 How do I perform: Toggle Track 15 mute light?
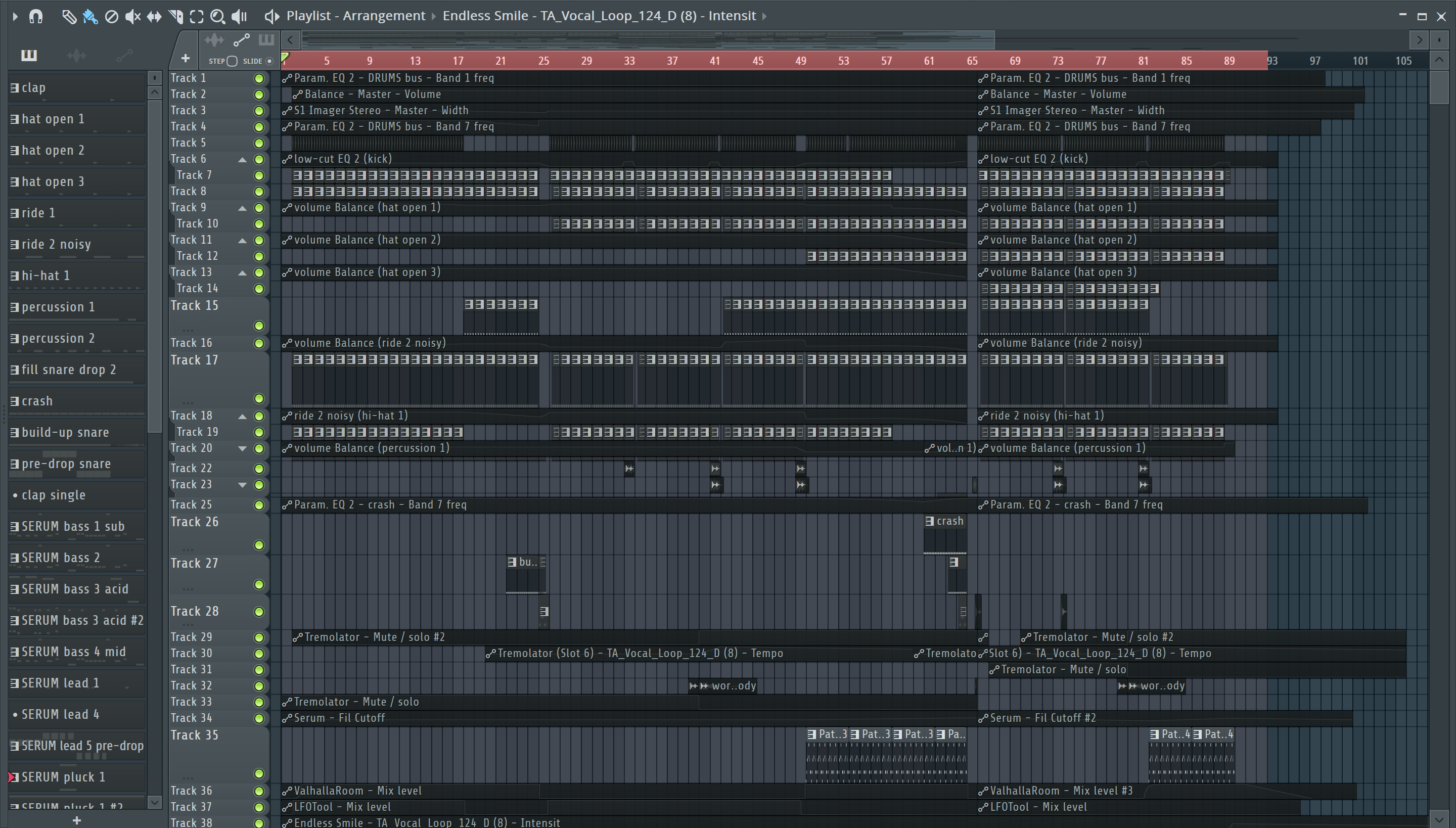pyautogui.click(x=259, y=326)
